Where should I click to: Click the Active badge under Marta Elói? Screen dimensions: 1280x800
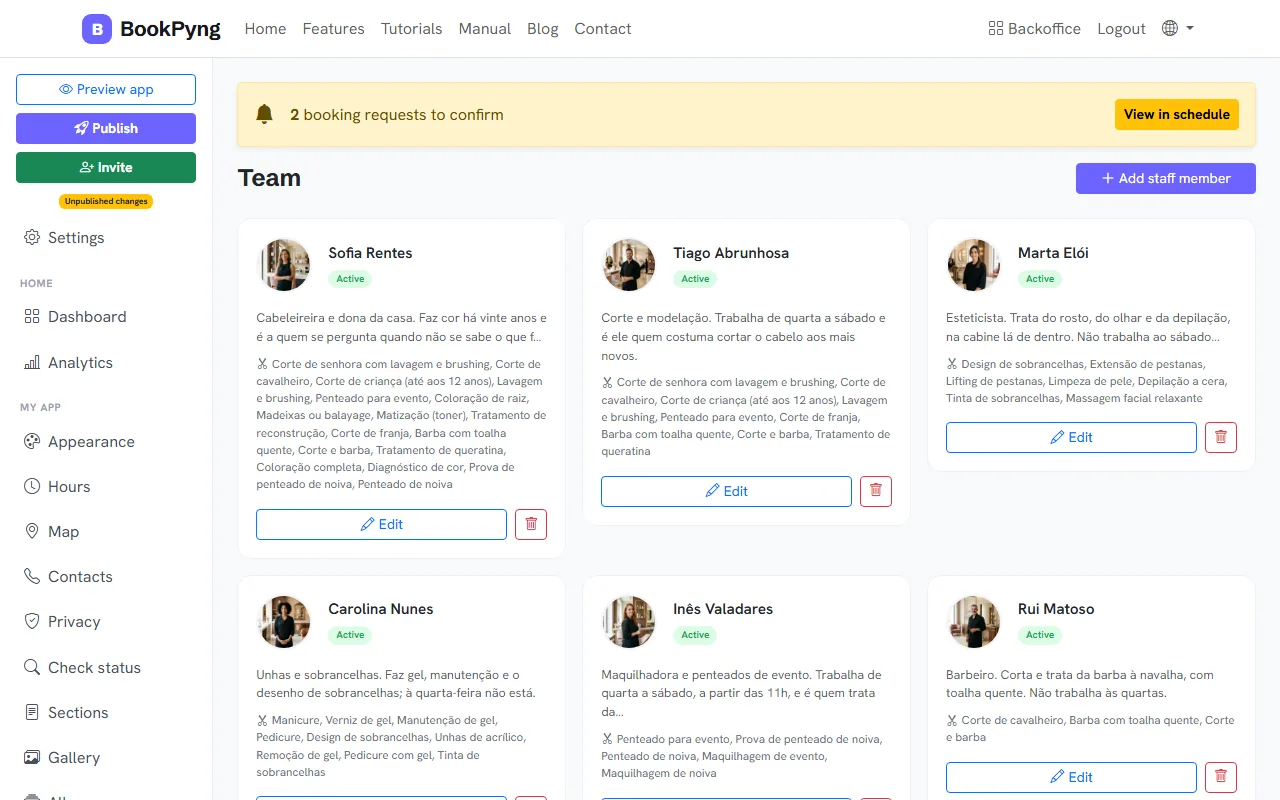click(x=1040, y=279)
